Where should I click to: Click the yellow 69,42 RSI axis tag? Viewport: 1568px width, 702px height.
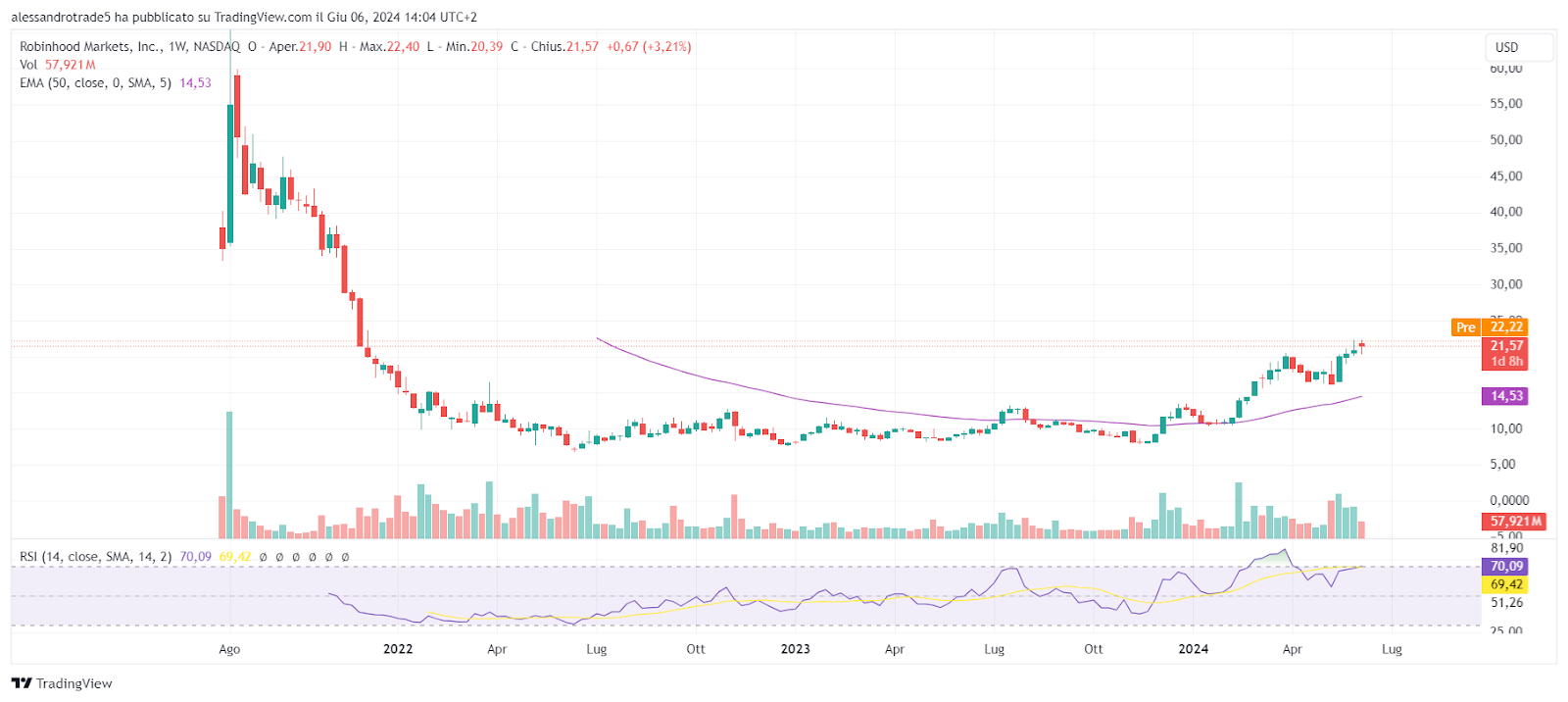pos(1506,584)
